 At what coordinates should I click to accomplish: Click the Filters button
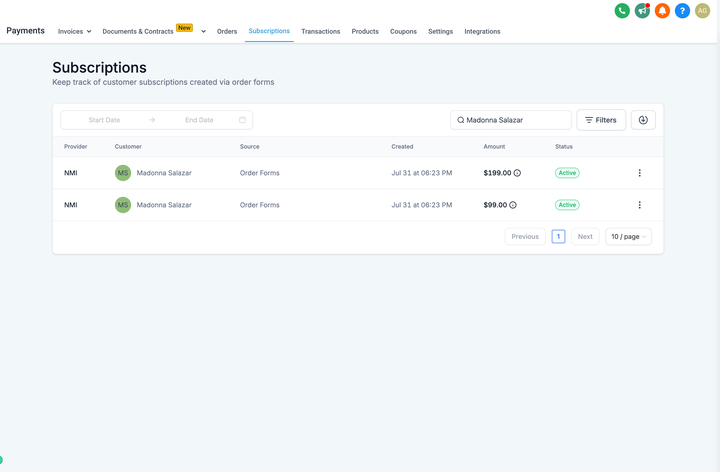(601, 120)
